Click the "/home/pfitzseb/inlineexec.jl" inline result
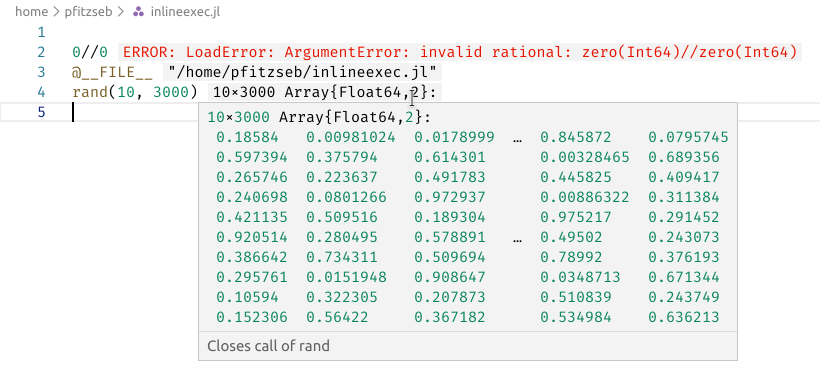The height and width of the screenshot is (367, 820). 302,72
